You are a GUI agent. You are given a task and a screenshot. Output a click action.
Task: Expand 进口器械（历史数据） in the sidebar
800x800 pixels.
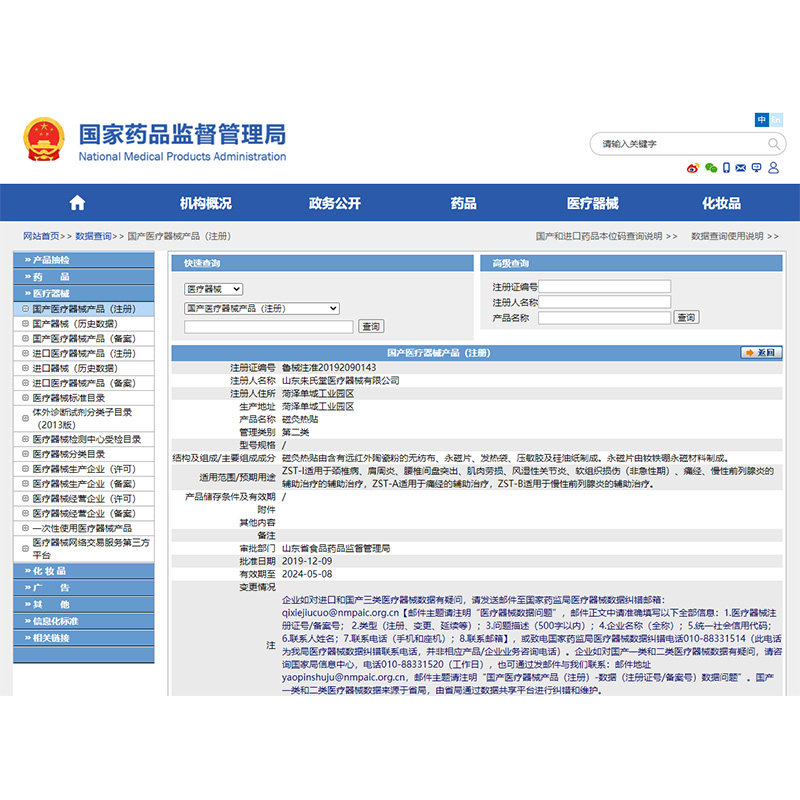(84, 368)
